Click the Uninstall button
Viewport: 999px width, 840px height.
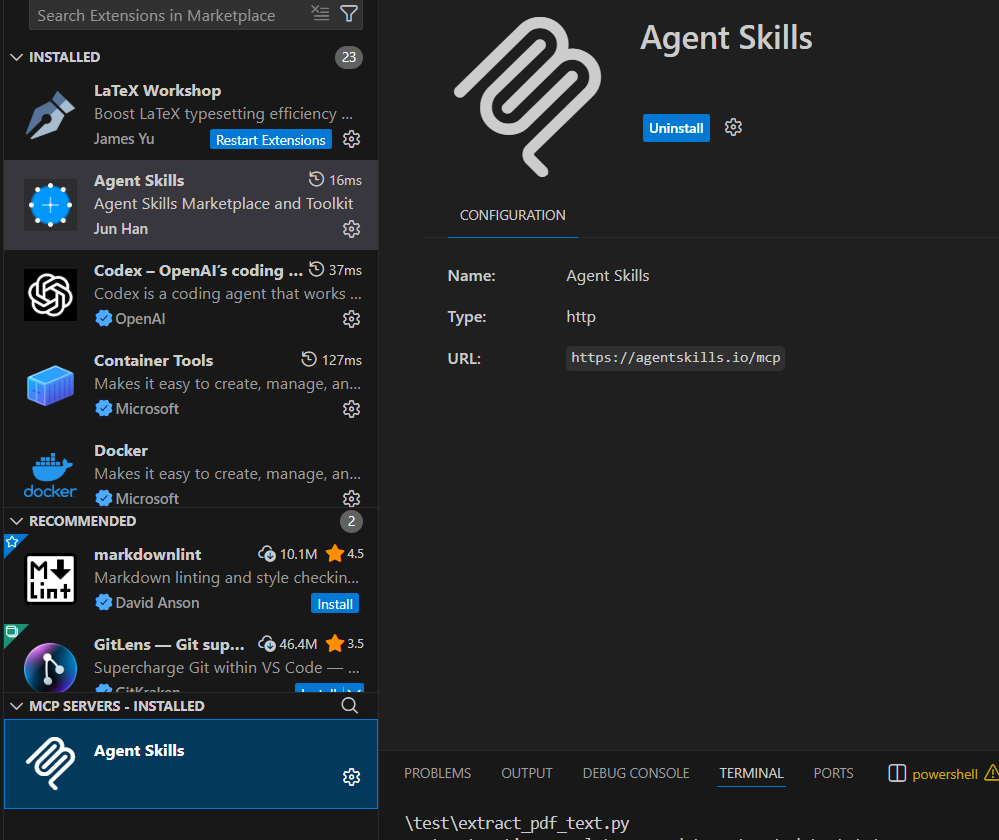tap(676, 128)
